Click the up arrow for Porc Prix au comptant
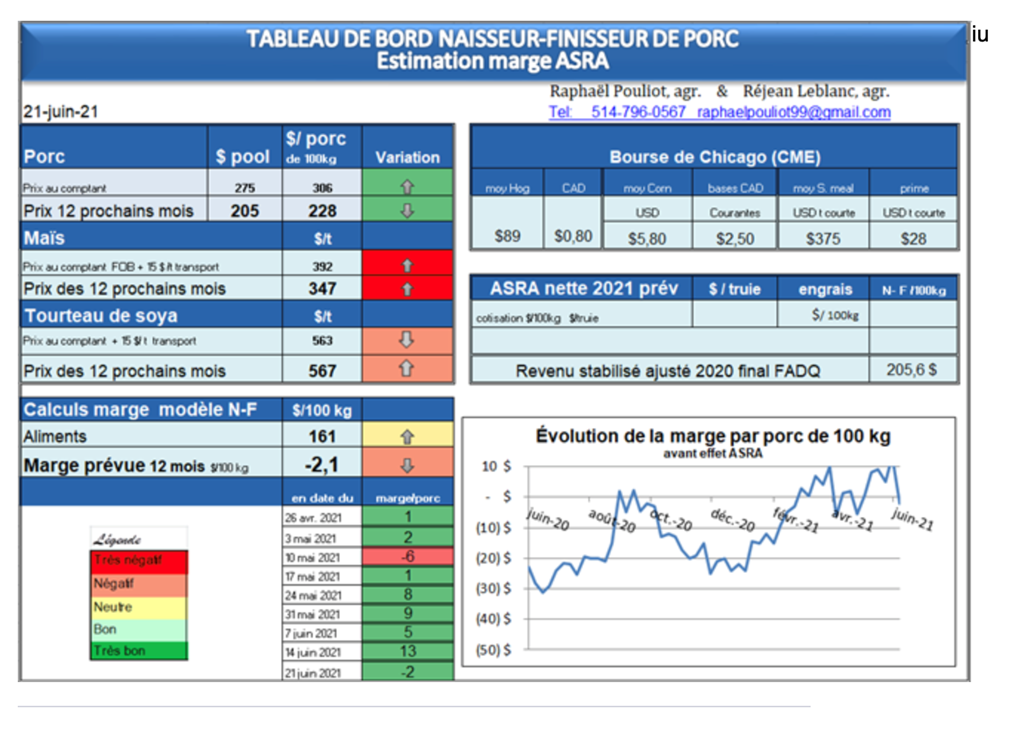1024x731 pixels. 407,187
